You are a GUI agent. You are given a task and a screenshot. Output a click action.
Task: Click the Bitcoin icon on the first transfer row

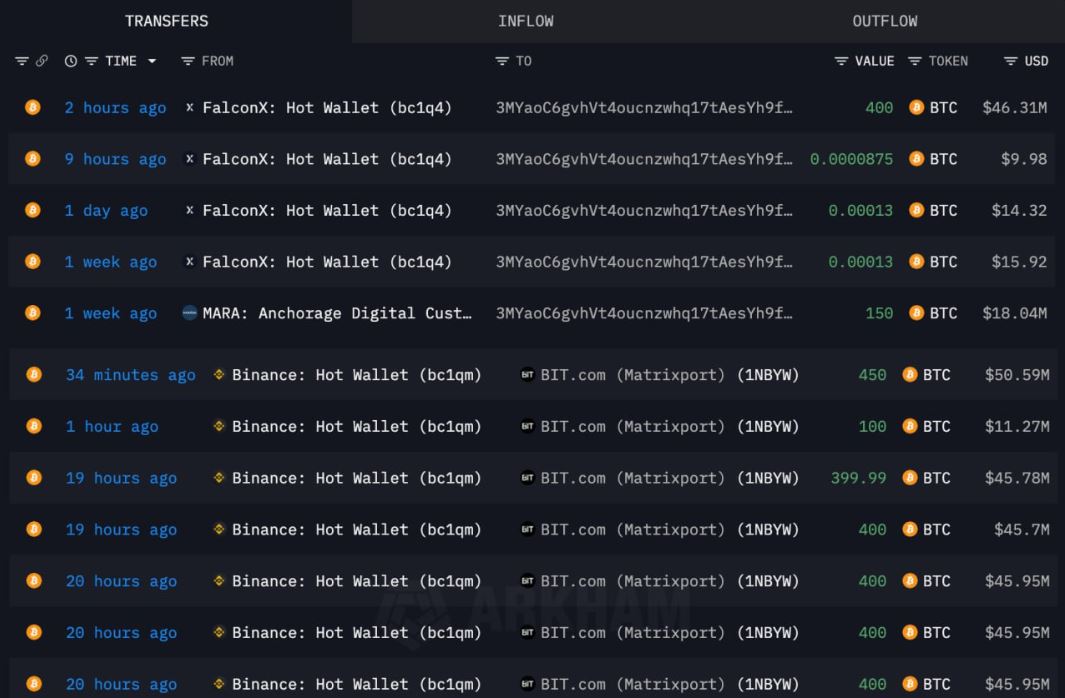(31, 107)
